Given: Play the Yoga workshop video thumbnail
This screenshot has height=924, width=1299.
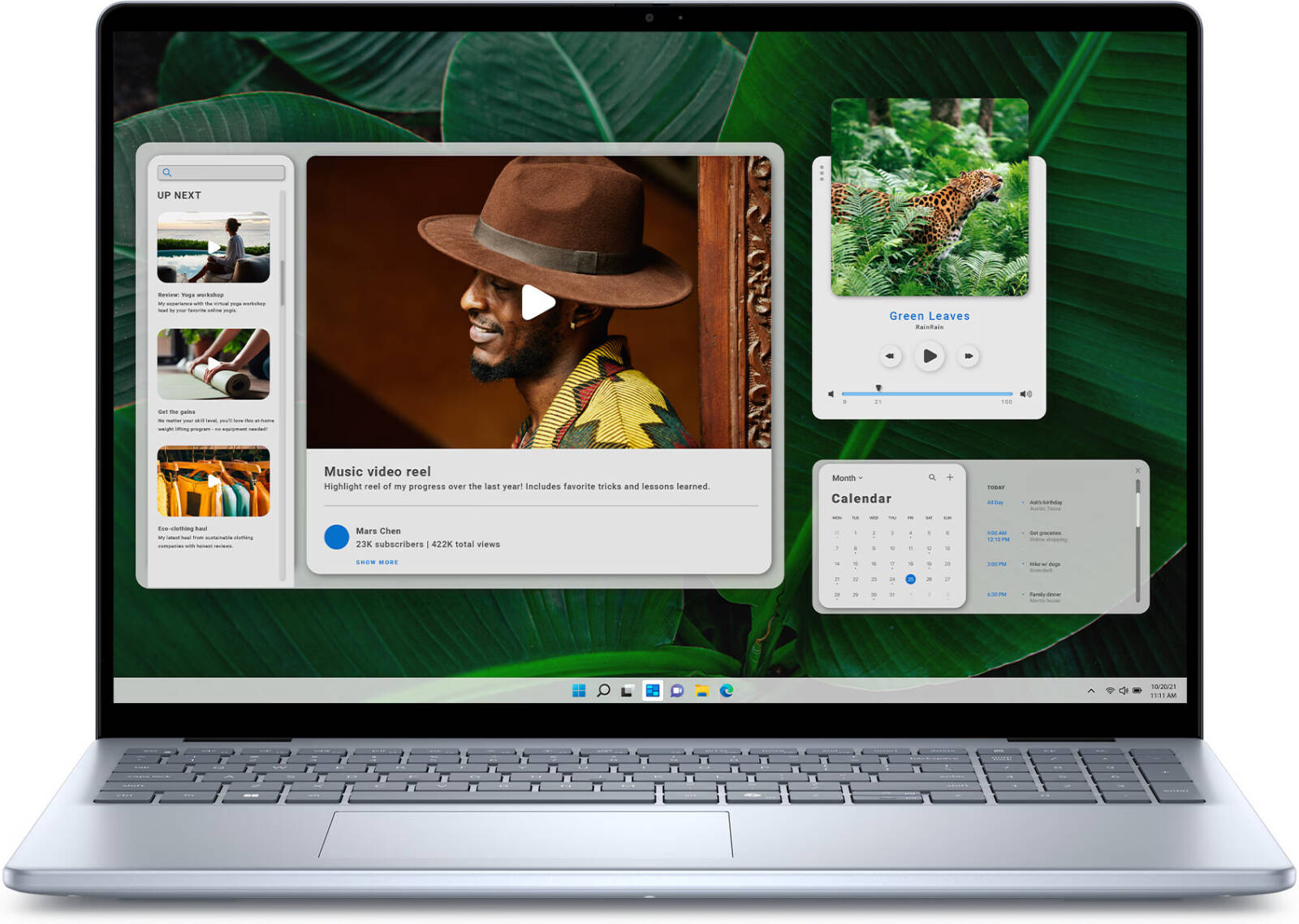Looking at the screenshot, I should (x=214, y=248).
